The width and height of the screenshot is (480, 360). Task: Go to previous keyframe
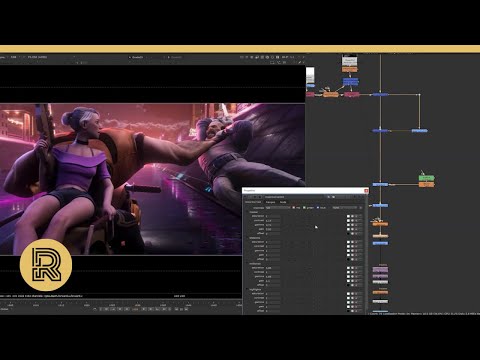pos(113,309)
